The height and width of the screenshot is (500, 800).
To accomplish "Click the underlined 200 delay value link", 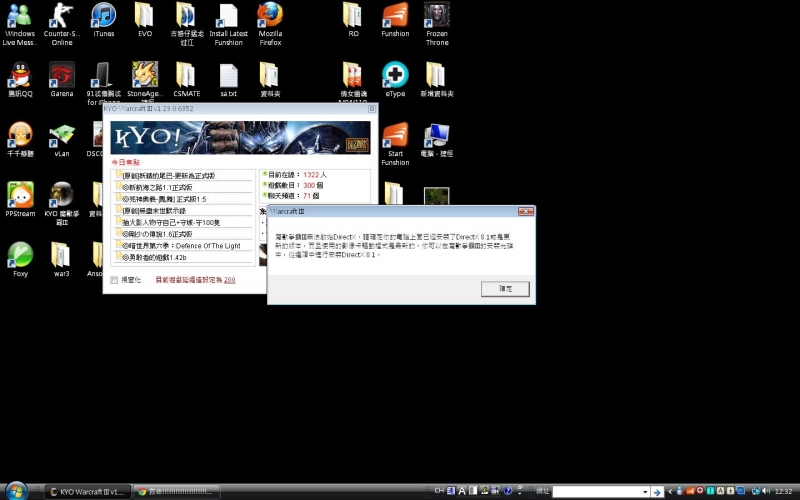I will click(230, 280).
